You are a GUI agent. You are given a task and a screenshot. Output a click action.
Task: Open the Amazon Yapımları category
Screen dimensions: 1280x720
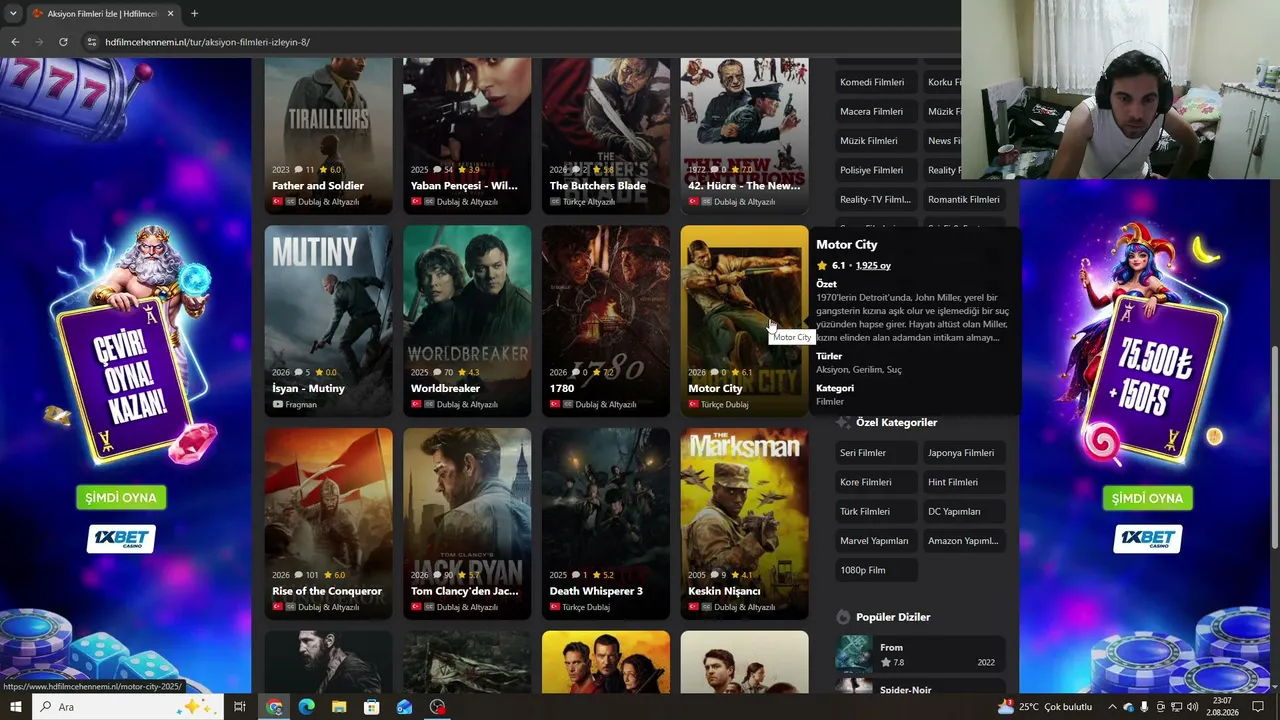[964, 541]
